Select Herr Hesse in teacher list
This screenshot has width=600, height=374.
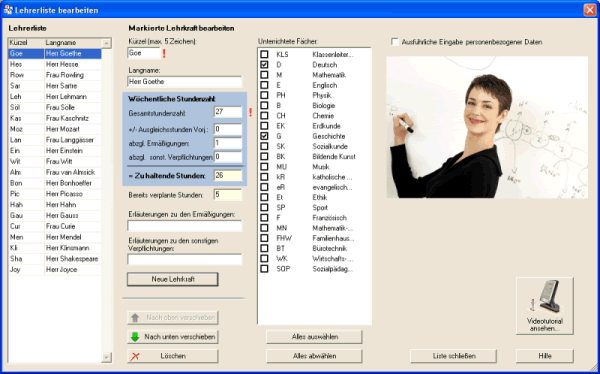(x=55, y=64)
